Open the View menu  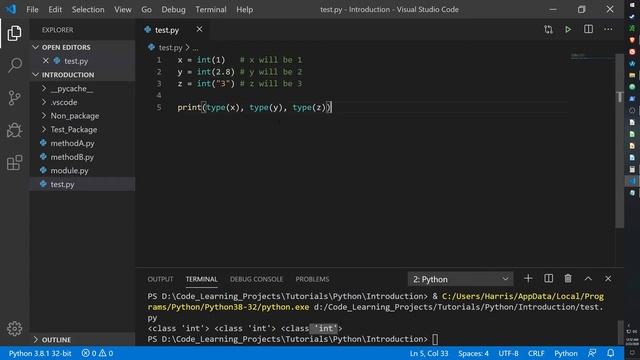click(122, 9)
